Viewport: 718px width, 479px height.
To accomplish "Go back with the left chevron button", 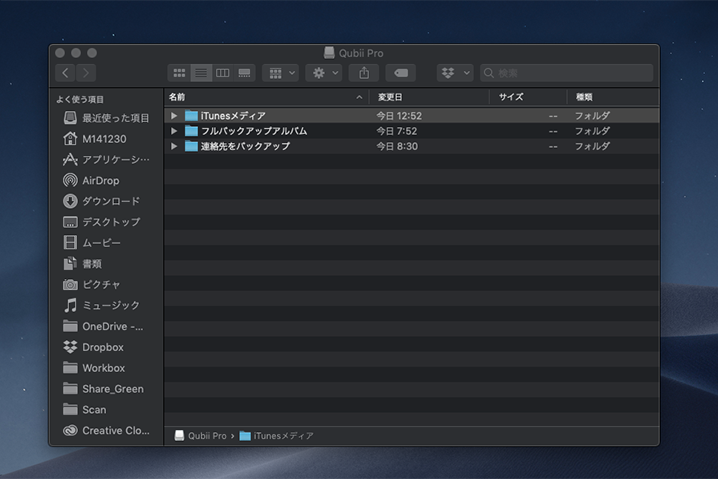I will (65, 73).
